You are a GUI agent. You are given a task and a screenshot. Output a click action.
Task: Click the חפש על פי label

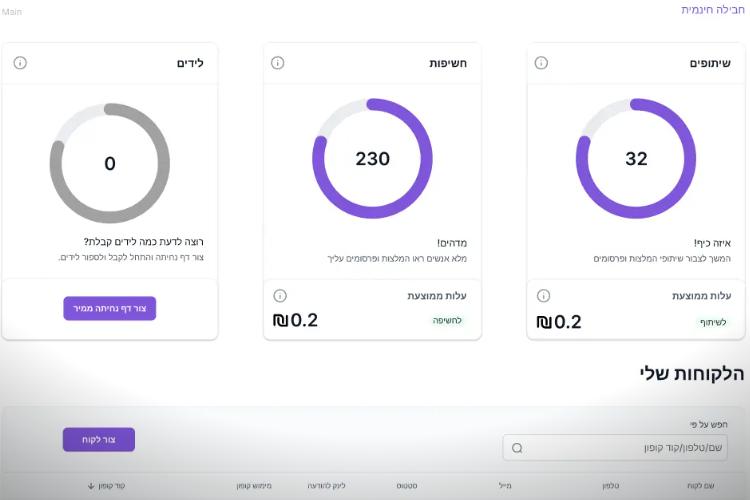pyautogui.click(x=708, y=424)
